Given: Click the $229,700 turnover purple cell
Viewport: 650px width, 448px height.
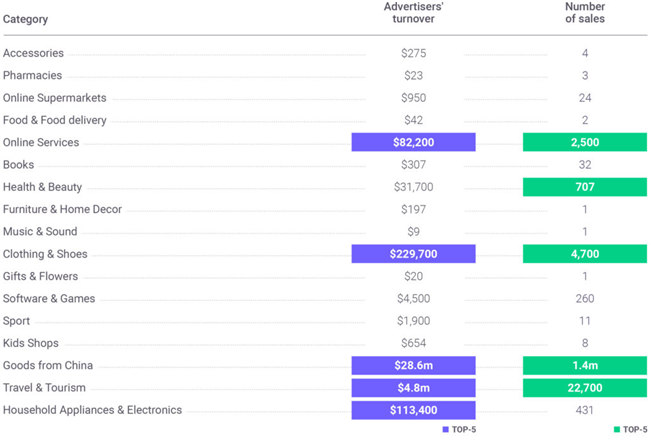Looking at the screenshot, I should click(413, 254).
